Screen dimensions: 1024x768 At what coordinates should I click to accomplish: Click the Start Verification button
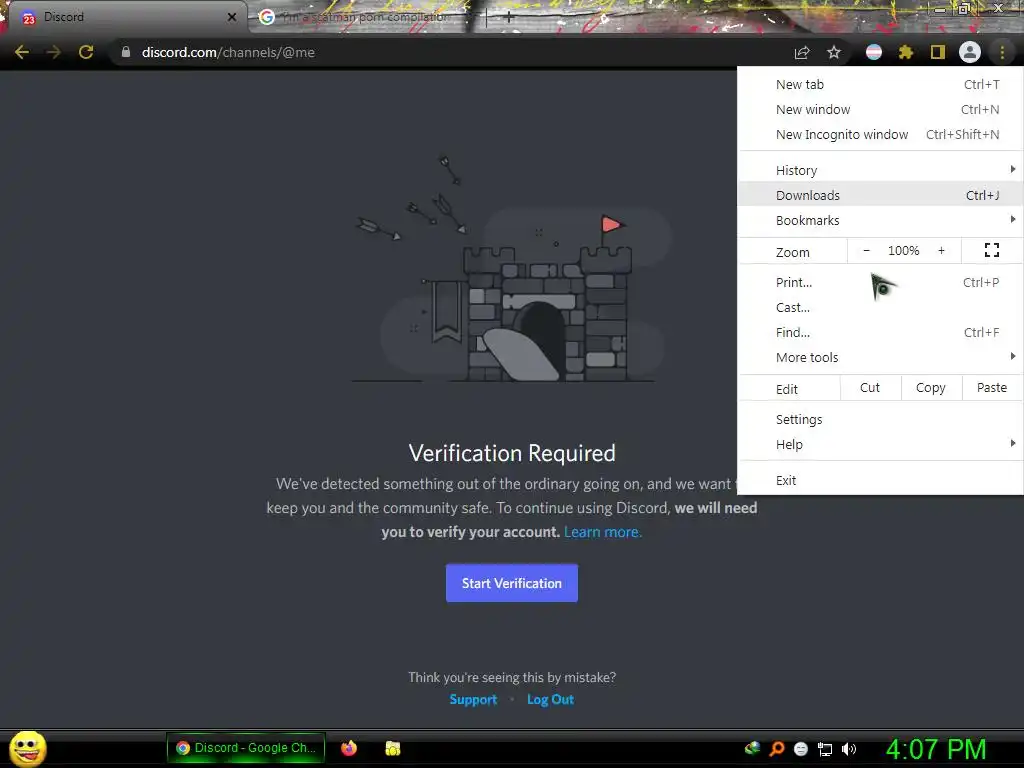(x=511, y=583)
